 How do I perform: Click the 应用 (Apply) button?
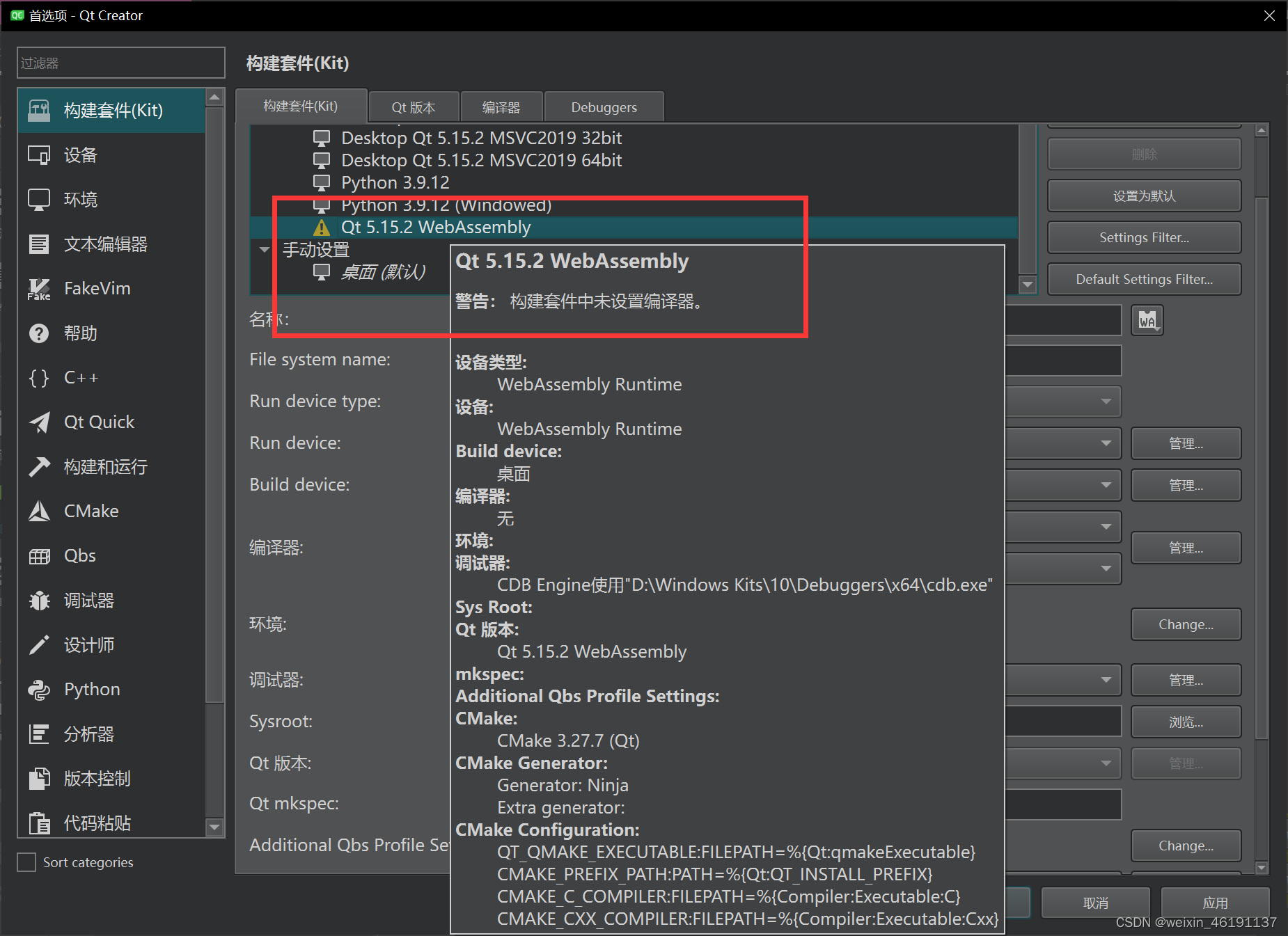click(1215, 903)
